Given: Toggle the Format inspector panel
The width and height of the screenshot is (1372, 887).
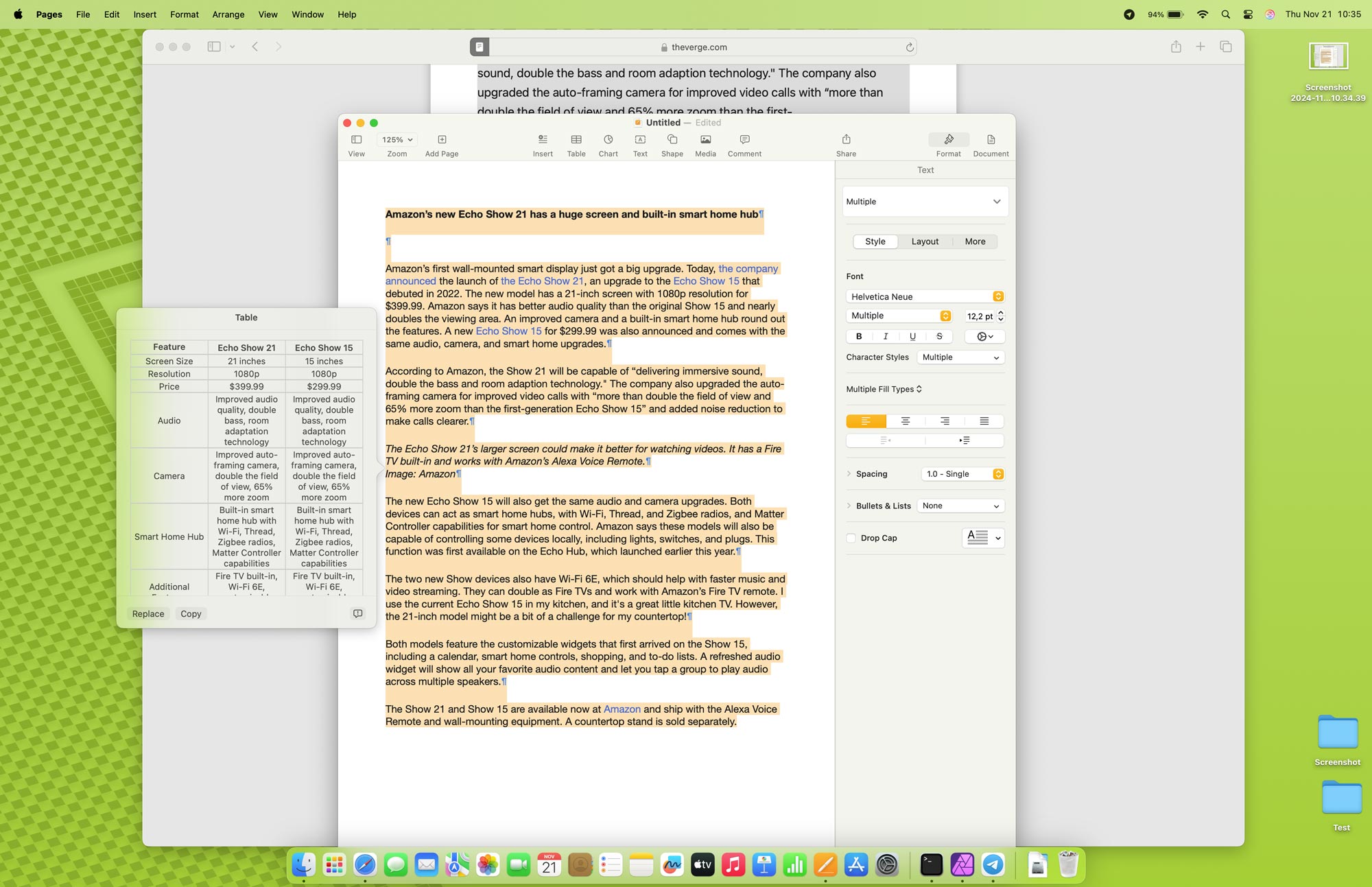Looking at the screenshot, I should (949, 140).
